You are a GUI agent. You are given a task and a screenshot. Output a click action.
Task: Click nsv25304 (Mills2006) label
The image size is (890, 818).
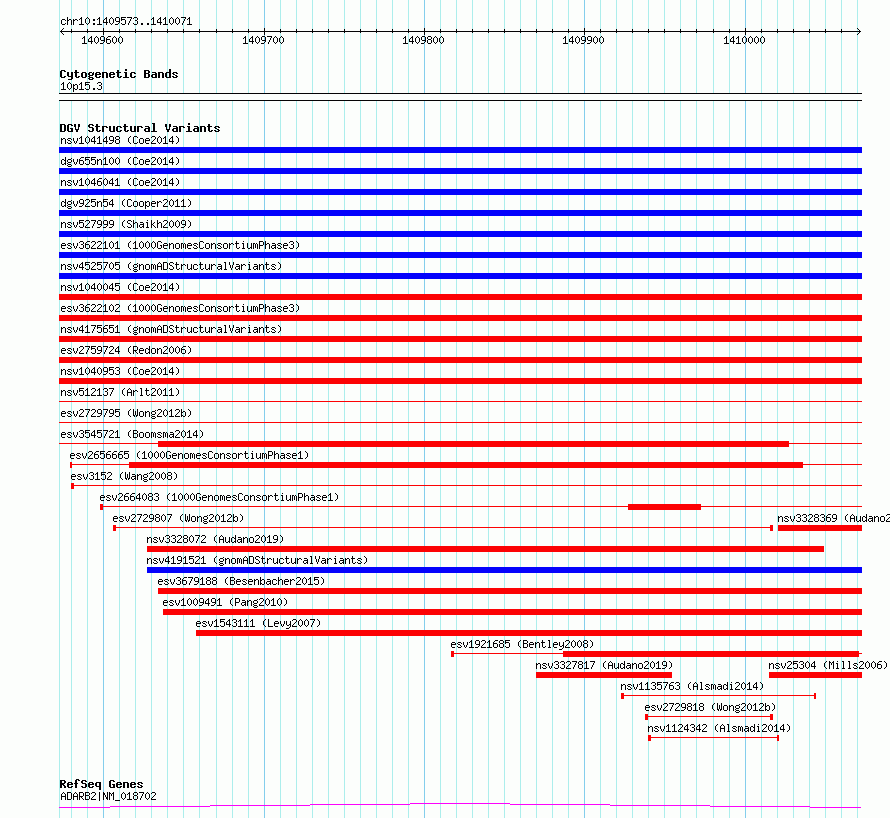click(828, 665)
